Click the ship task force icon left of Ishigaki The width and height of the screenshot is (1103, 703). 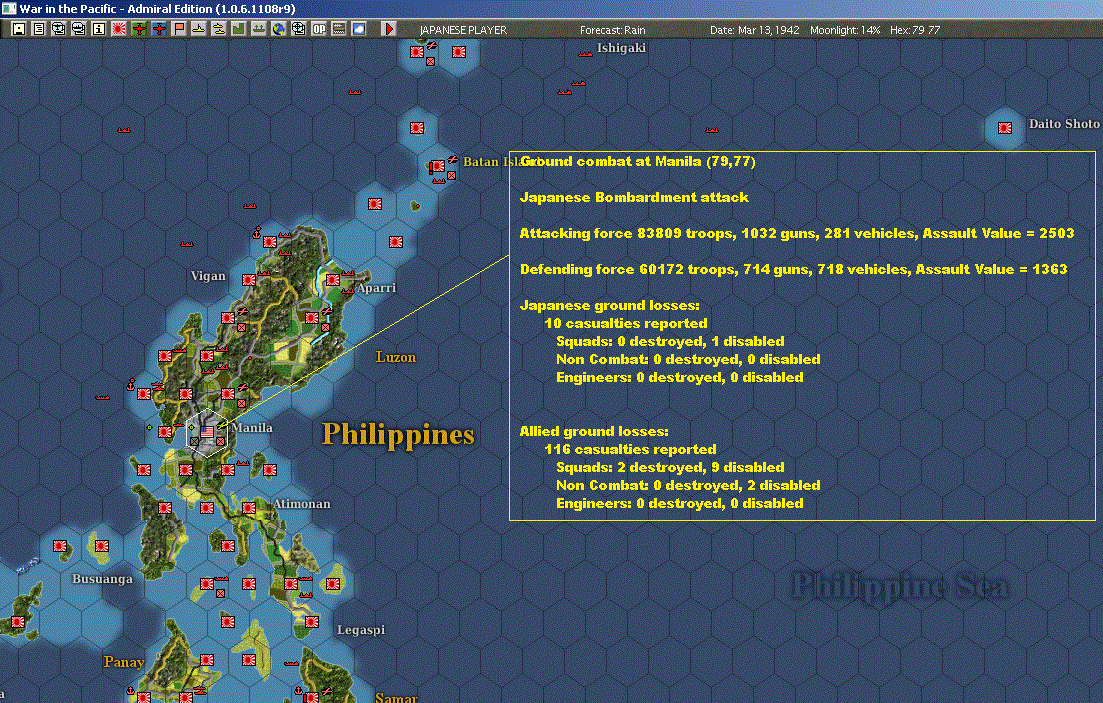tap(585, 53)
